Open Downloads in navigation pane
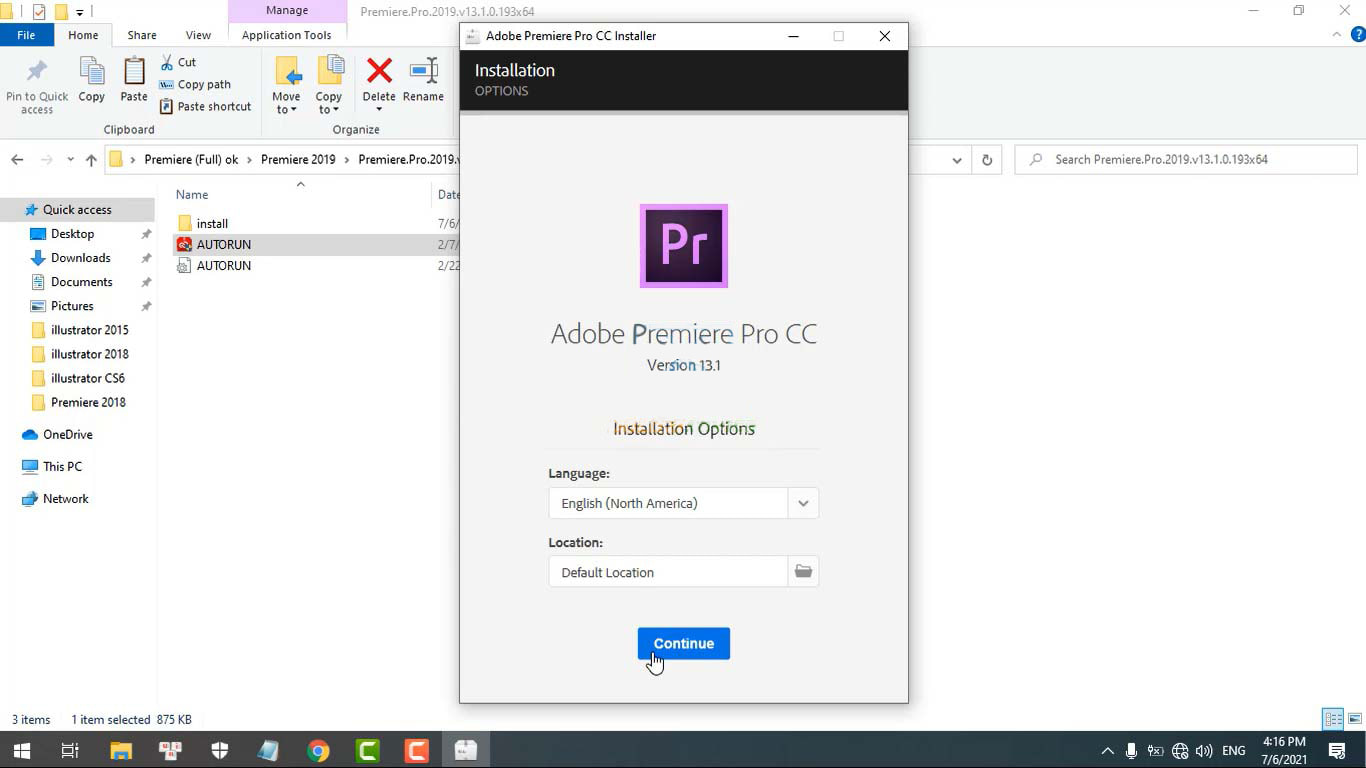 click(80, 258)
